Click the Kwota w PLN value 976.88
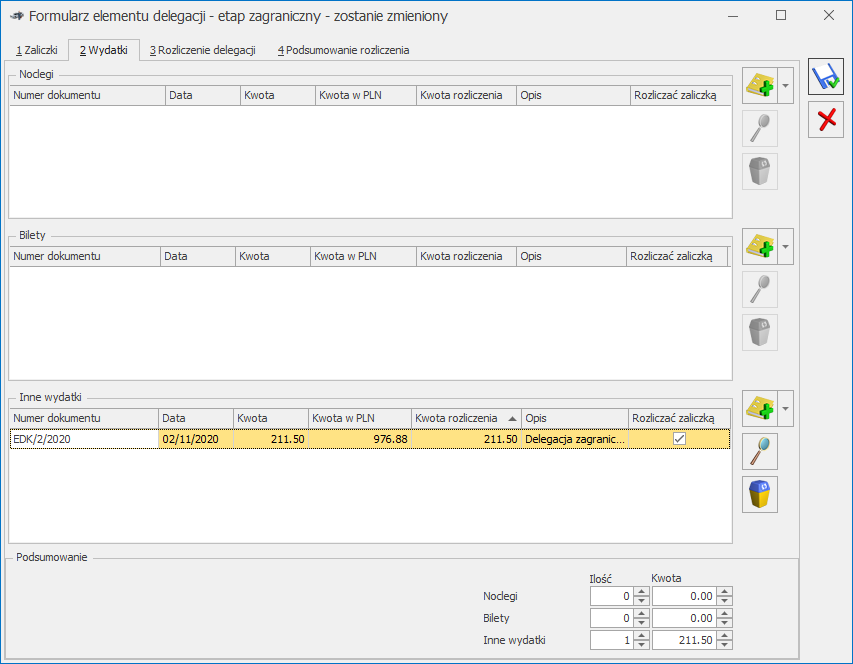The width and height of the screenshot is (853, 664). click(x=360, y=439)
